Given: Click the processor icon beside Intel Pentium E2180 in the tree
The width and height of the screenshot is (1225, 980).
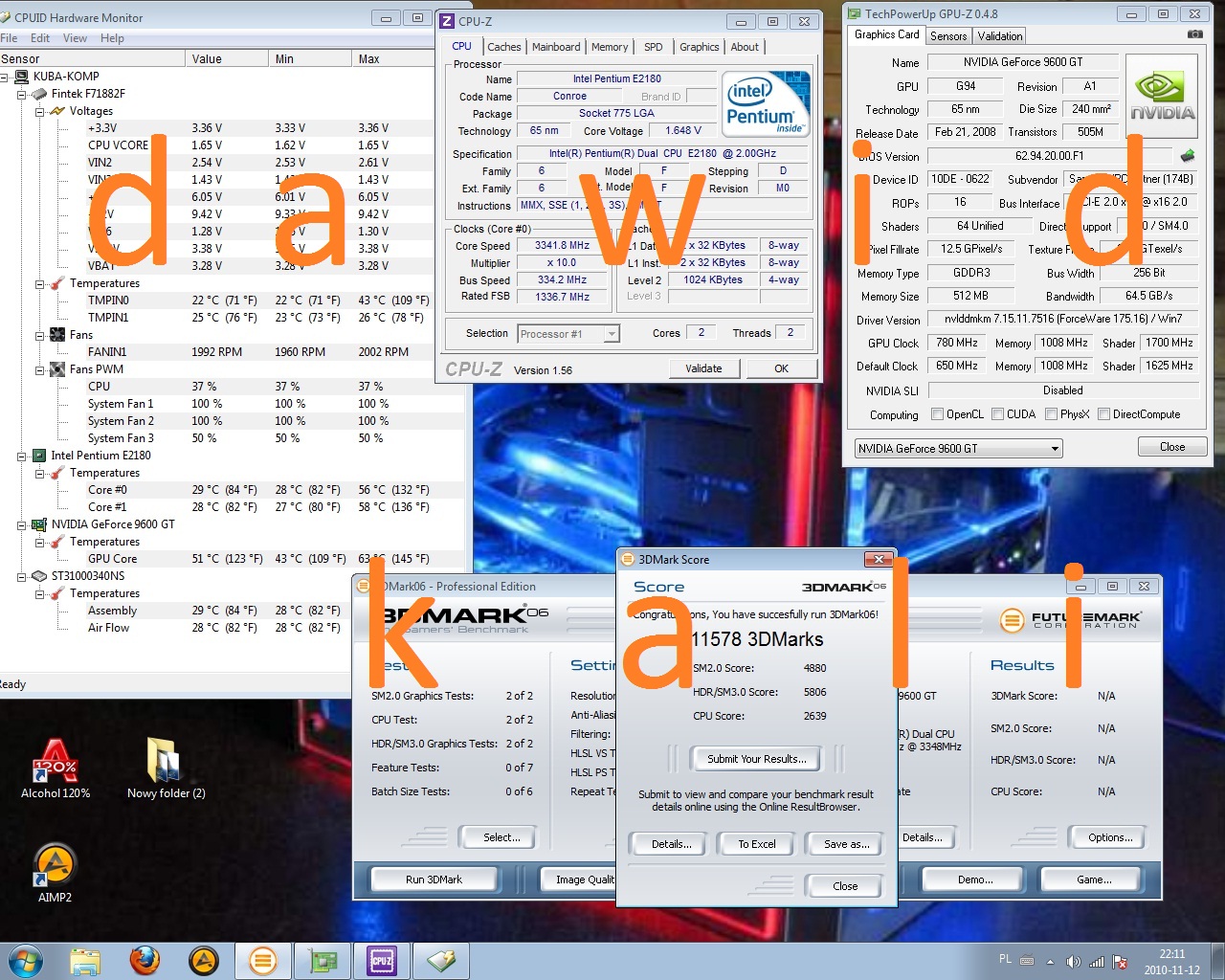Looking at the screenshot, I should [39, 456].
